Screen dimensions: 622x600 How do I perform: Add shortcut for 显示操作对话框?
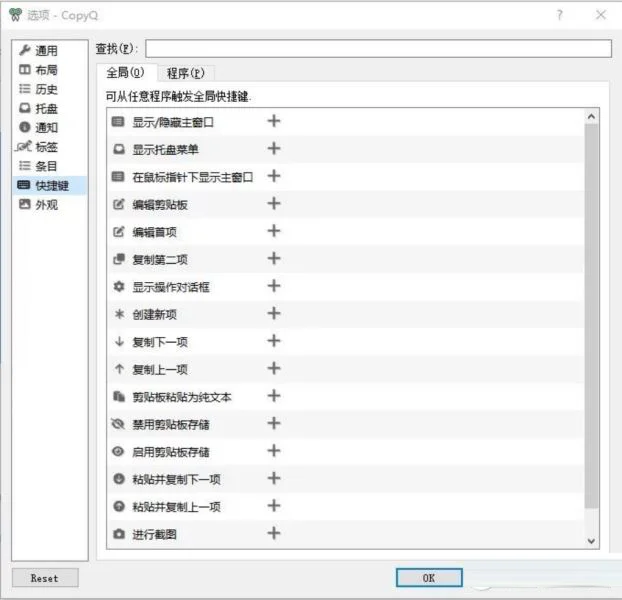tap(274, 286)
